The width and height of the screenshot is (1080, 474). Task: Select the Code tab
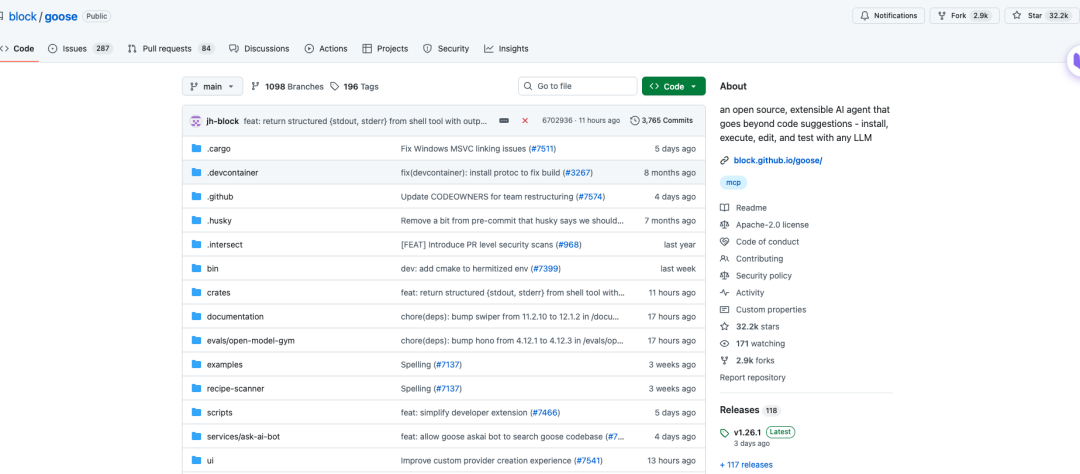(17, 49)
